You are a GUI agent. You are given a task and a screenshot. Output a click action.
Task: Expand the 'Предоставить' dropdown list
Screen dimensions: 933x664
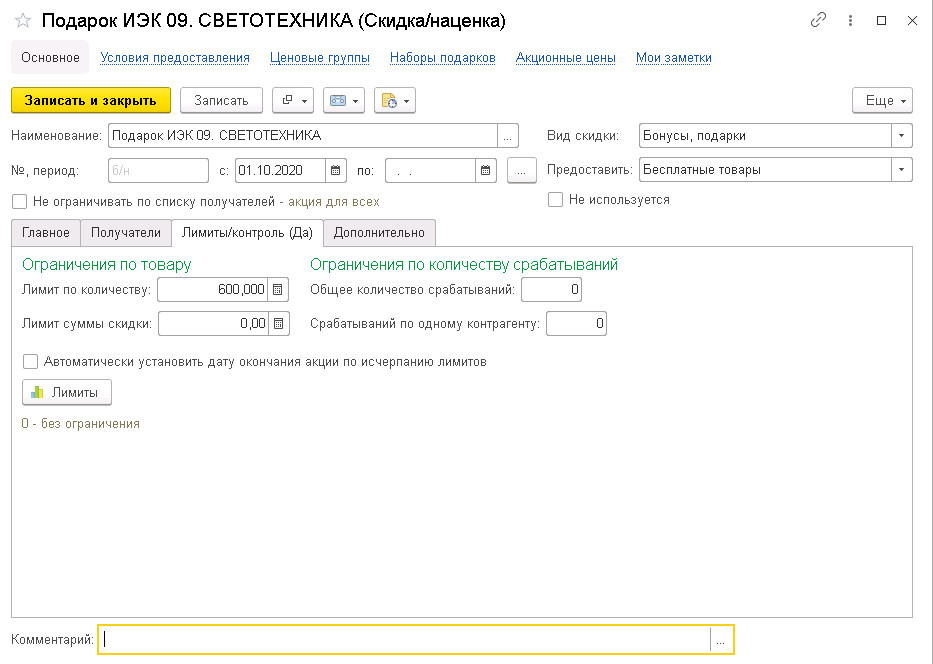click(x=902, y=170)
